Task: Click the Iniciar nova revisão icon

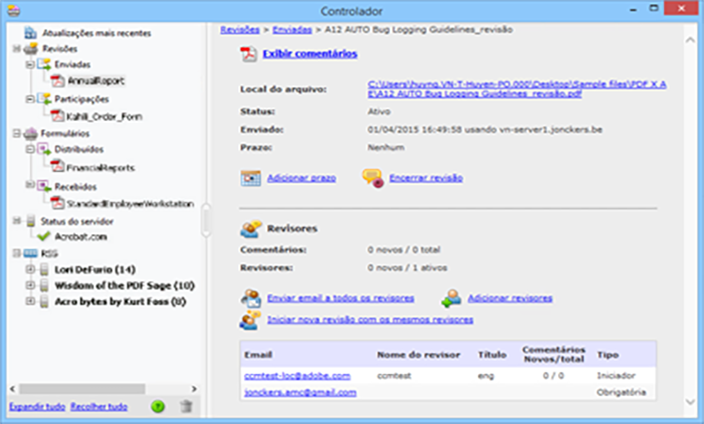Action: click(250, 320)
